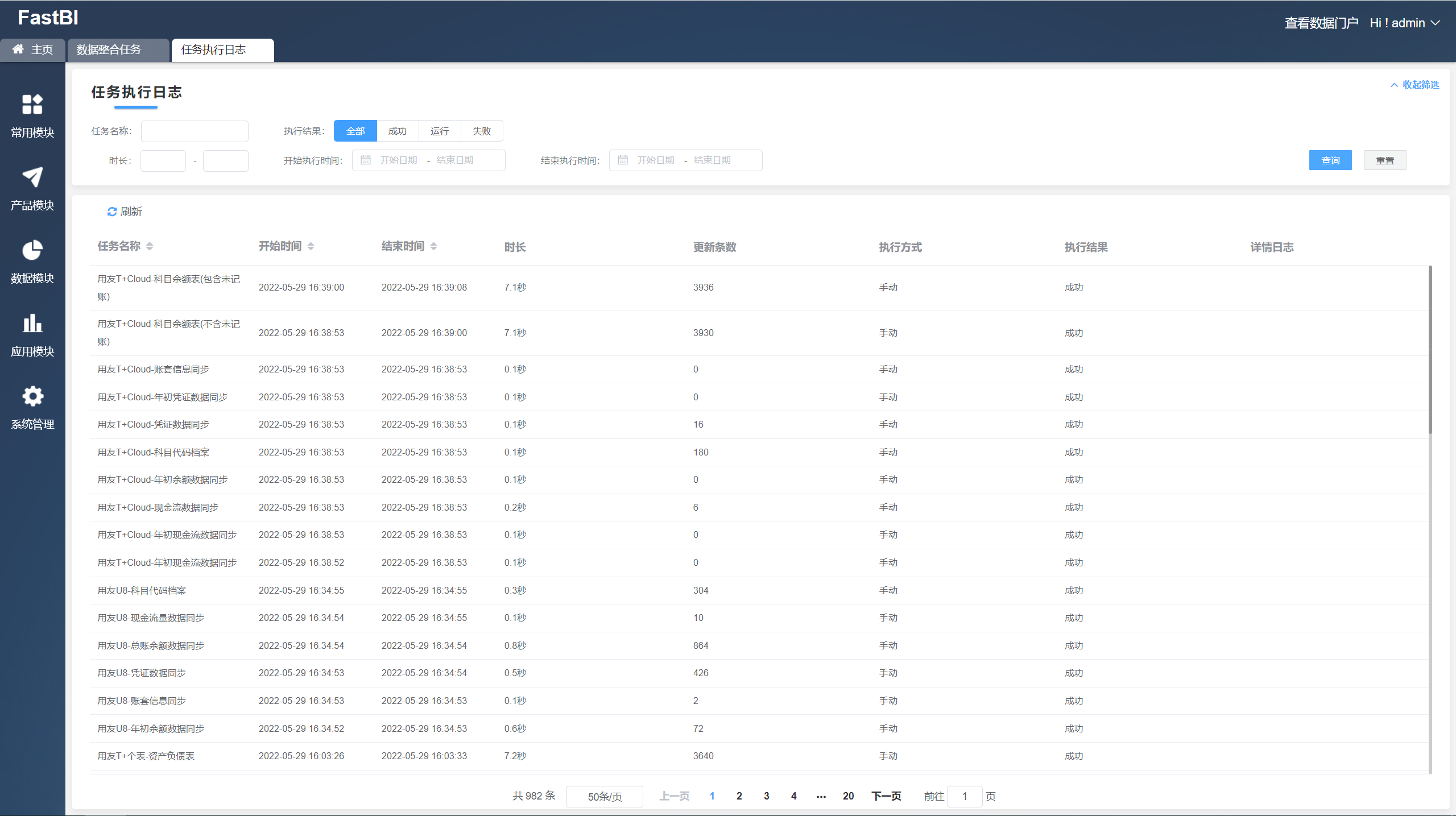Click calendar icon in 结束执行时间 field
The image size is (1456, 816).
623,160
